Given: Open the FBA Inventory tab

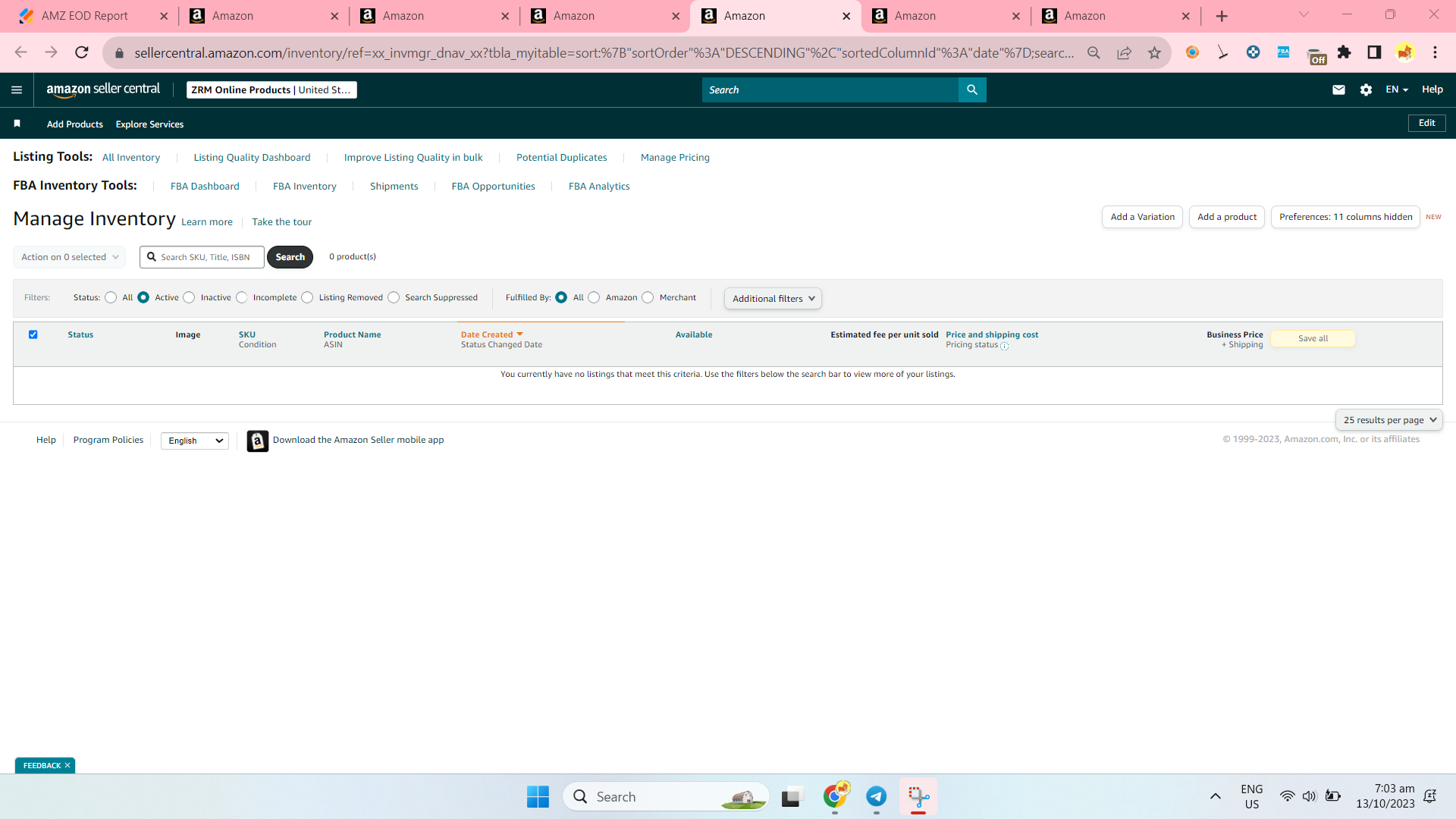Looking at the screenshot, I should 304,187.
